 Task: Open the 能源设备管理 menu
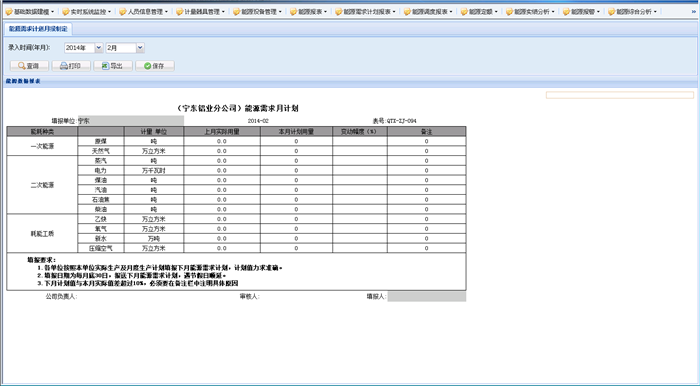[258, 12]
